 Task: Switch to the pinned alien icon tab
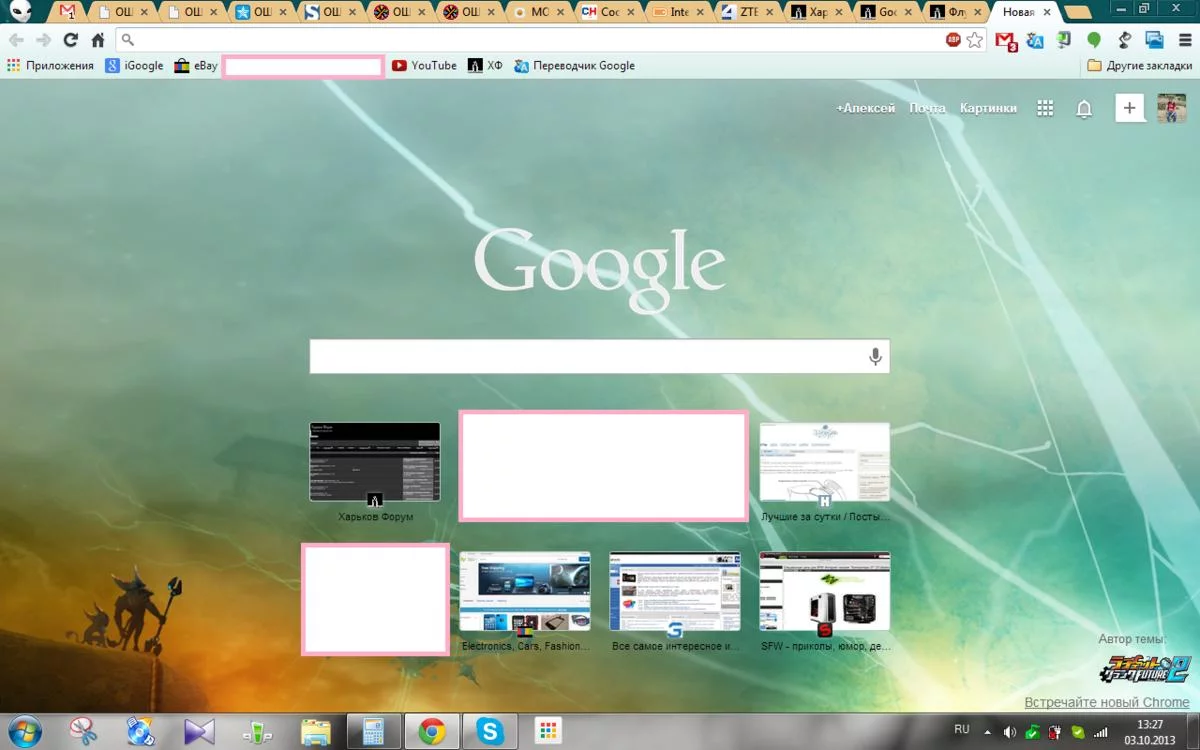click(22, 12)
